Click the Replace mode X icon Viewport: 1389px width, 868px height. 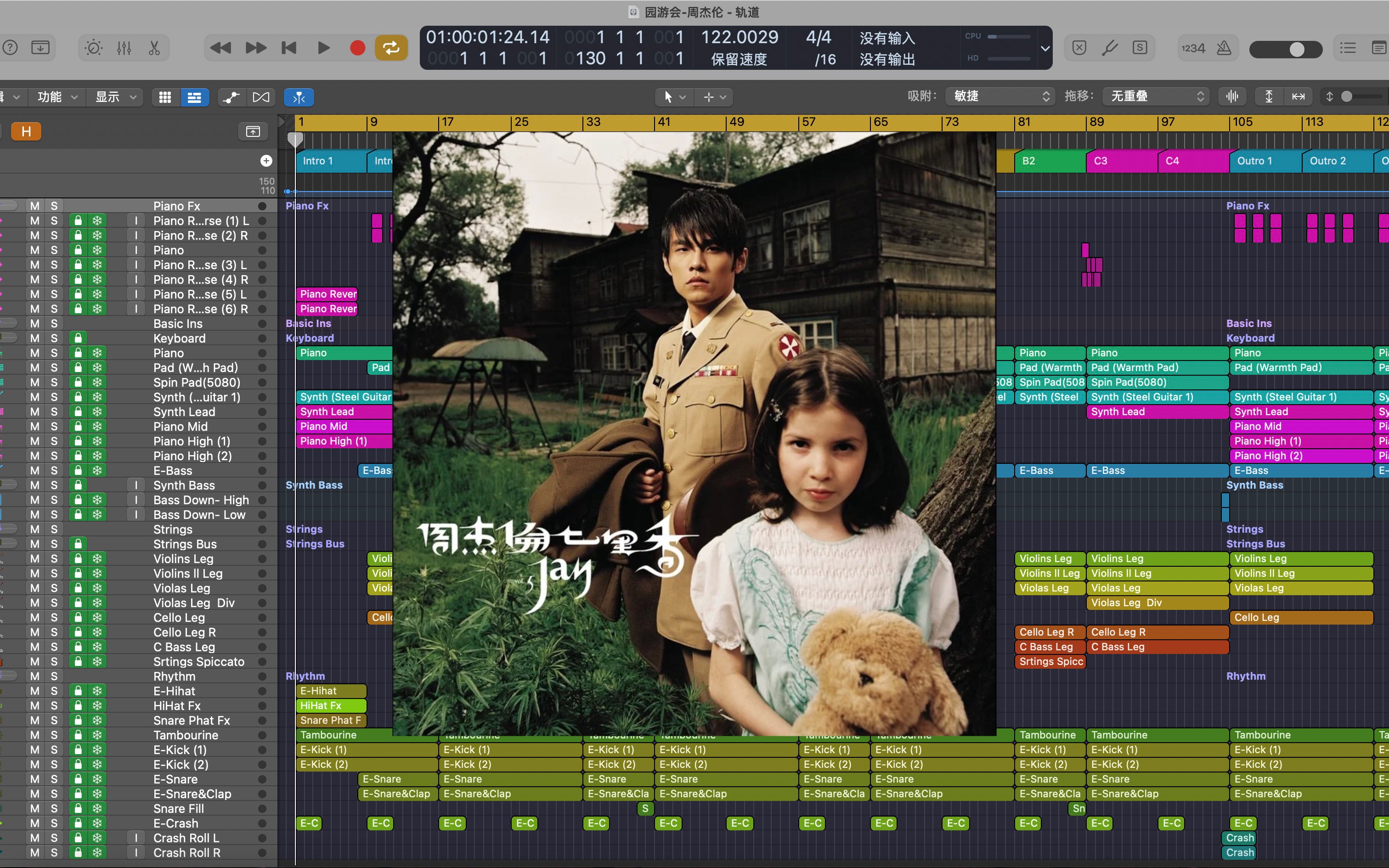click(x=1079, y=48)
